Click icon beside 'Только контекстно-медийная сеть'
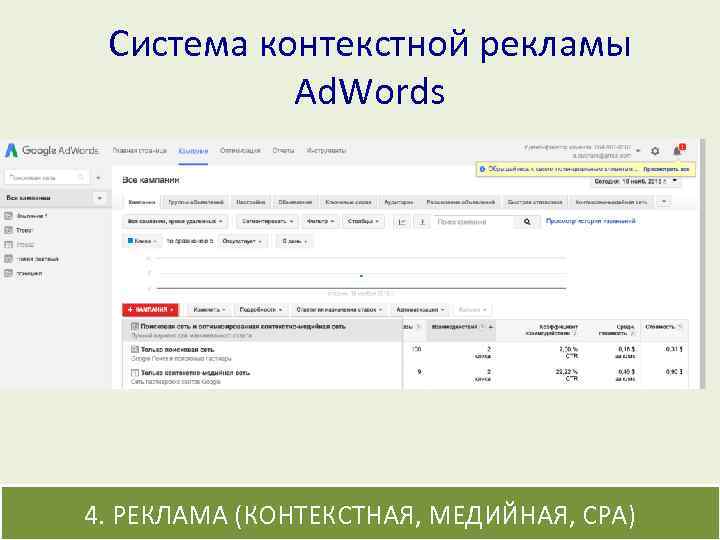 [135, 372]
